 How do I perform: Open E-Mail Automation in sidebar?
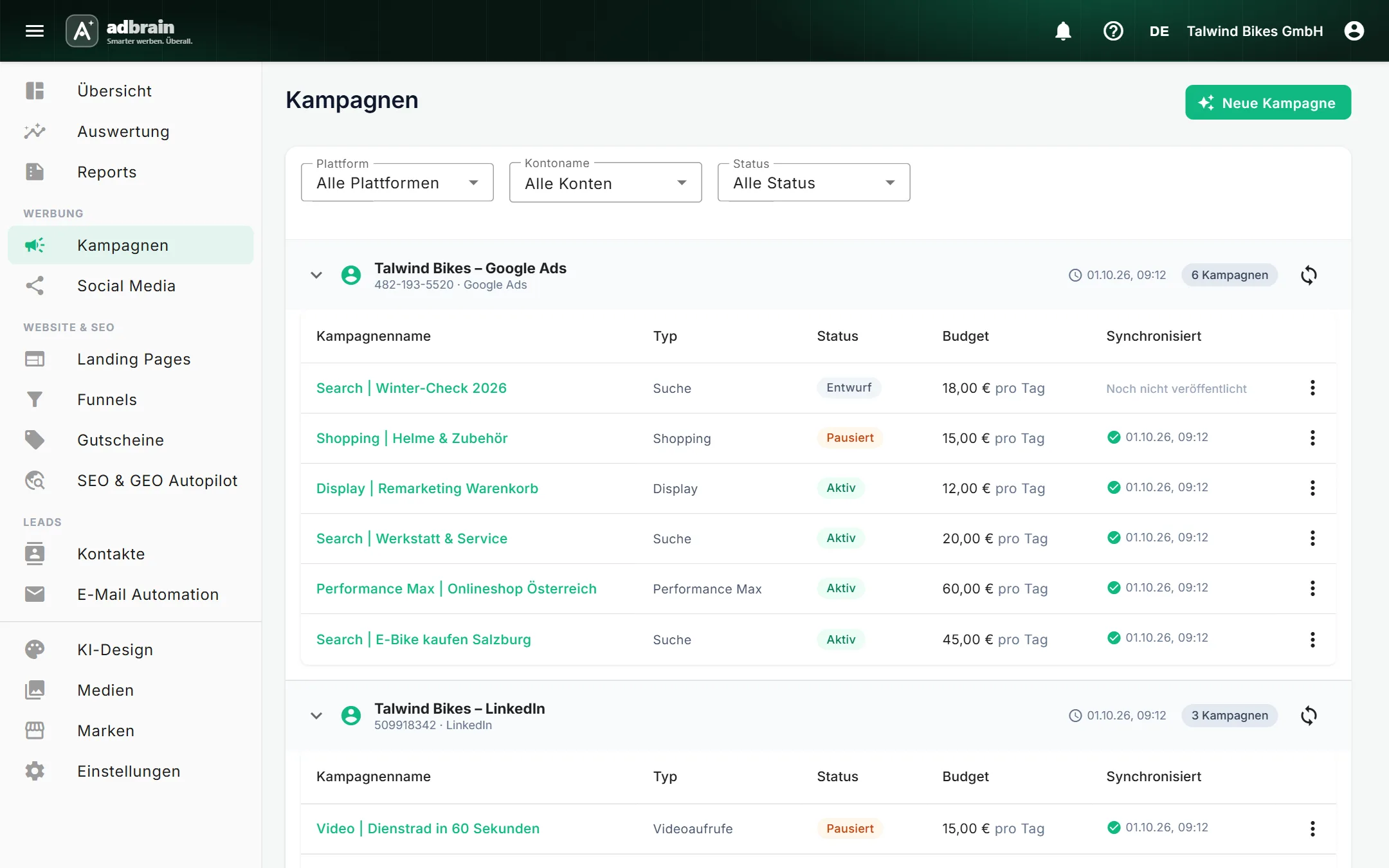[131, 594]
